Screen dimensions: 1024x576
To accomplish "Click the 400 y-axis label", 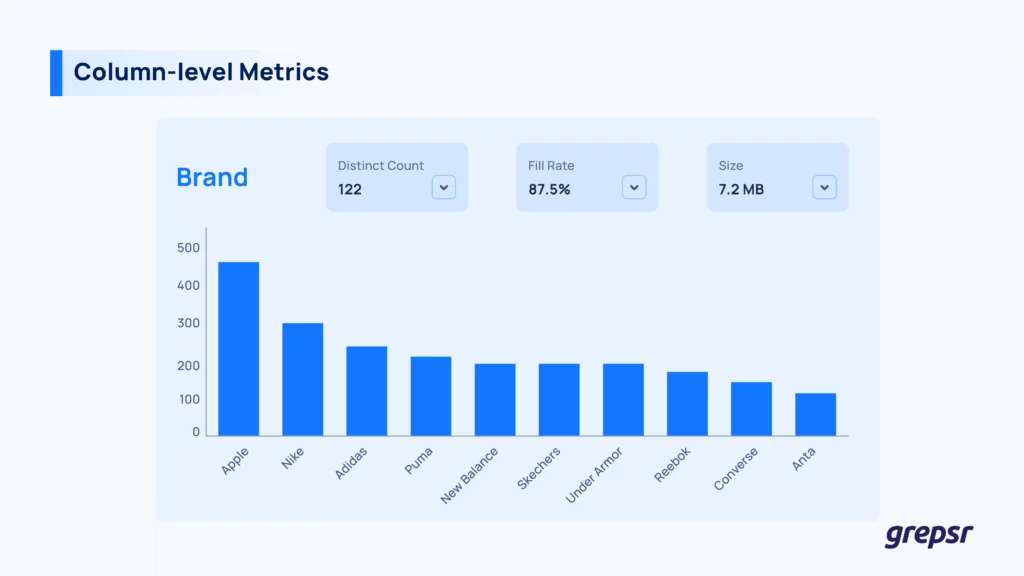I will [189, 285].
